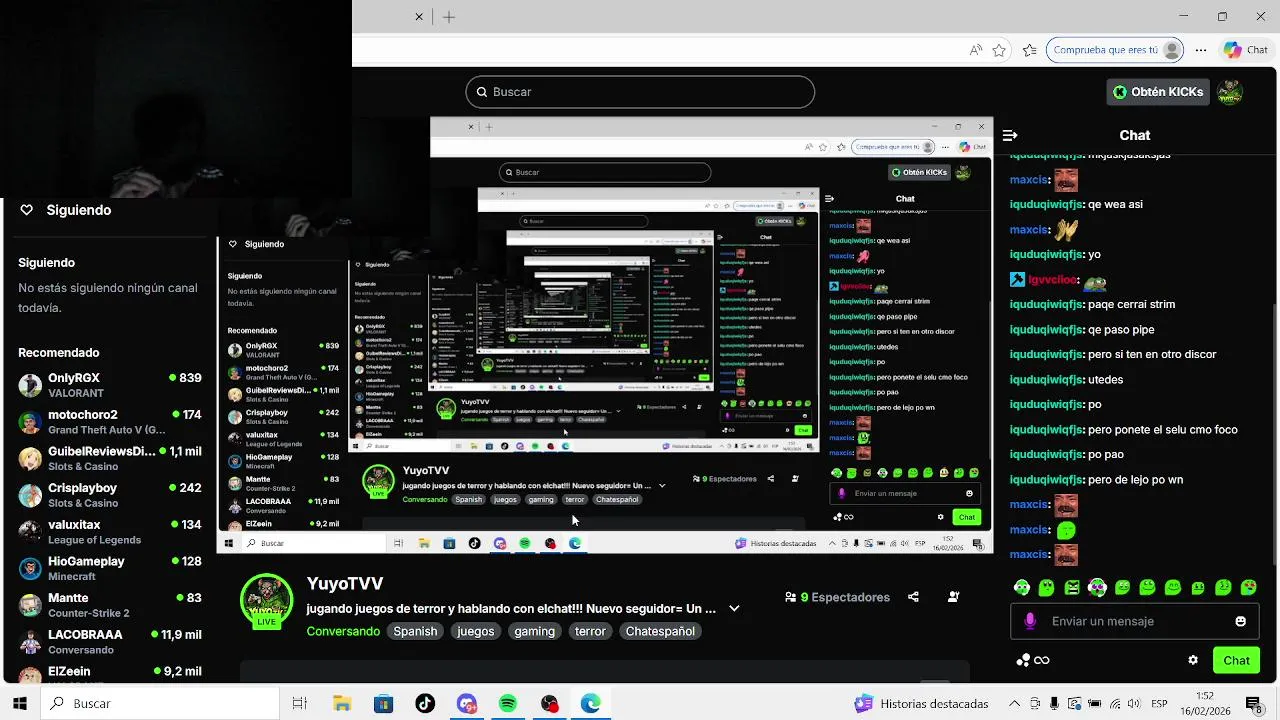The width and height of the screenshot is (1280, 720).
Task: Open TikTok from taskbar
Action: (425, 704)
